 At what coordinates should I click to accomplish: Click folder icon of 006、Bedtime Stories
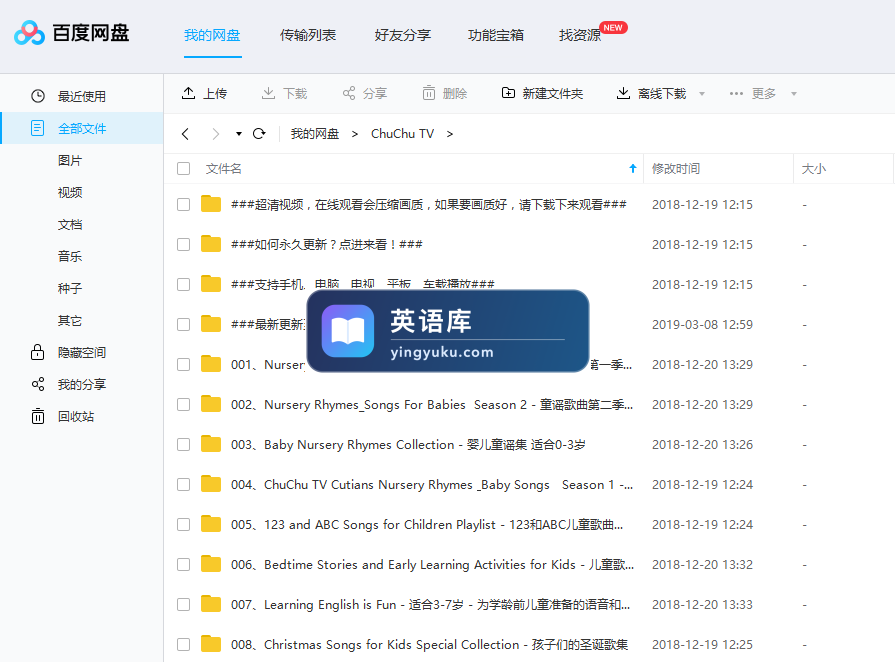211,564
